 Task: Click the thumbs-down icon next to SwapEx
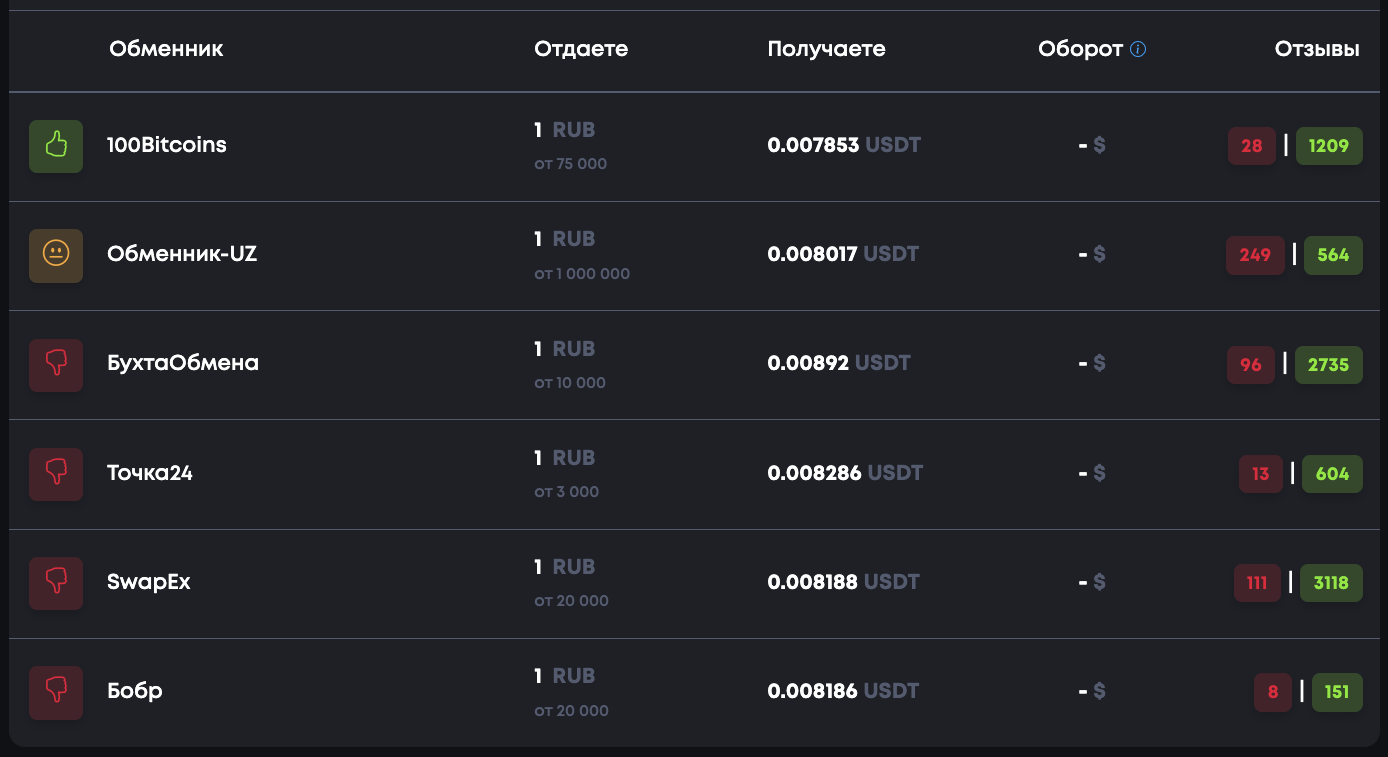click(56, 582)
